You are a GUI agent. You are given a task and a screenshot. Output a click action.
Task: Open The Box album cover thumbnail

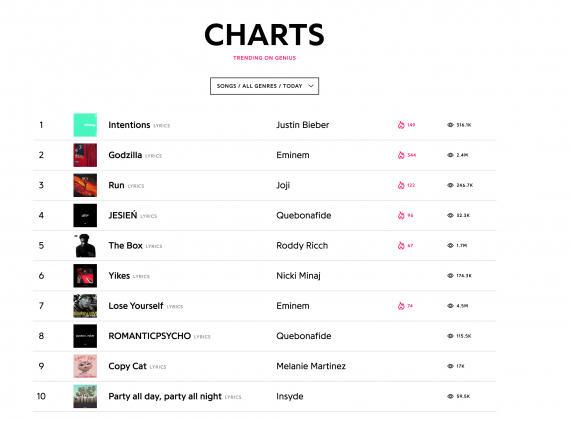[85, 246]
